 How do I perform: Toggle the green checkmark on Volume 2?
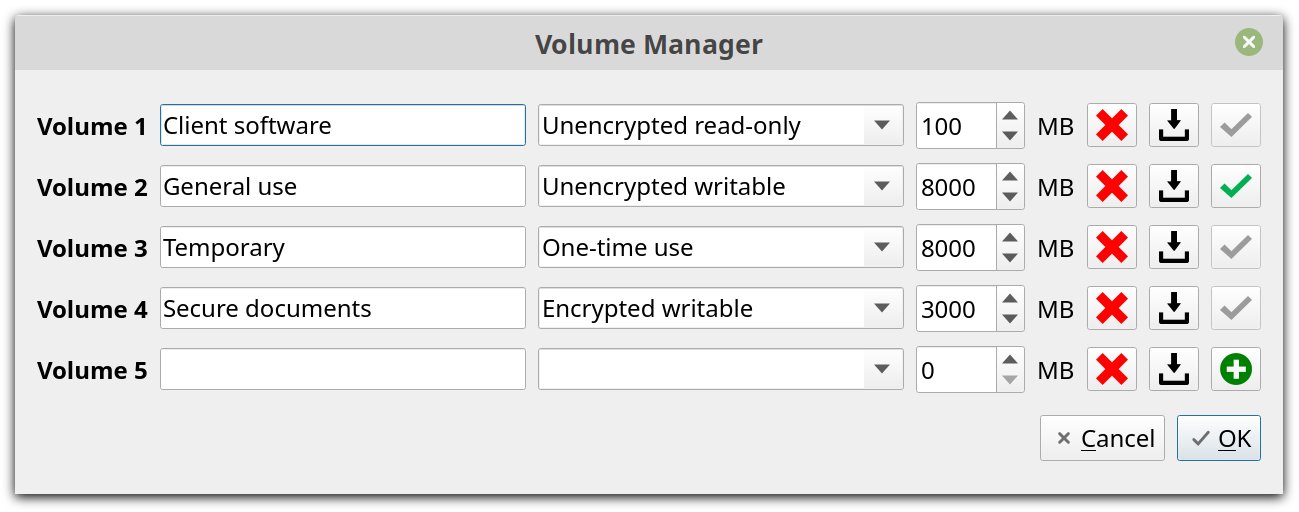click(x=1236, y=187)
